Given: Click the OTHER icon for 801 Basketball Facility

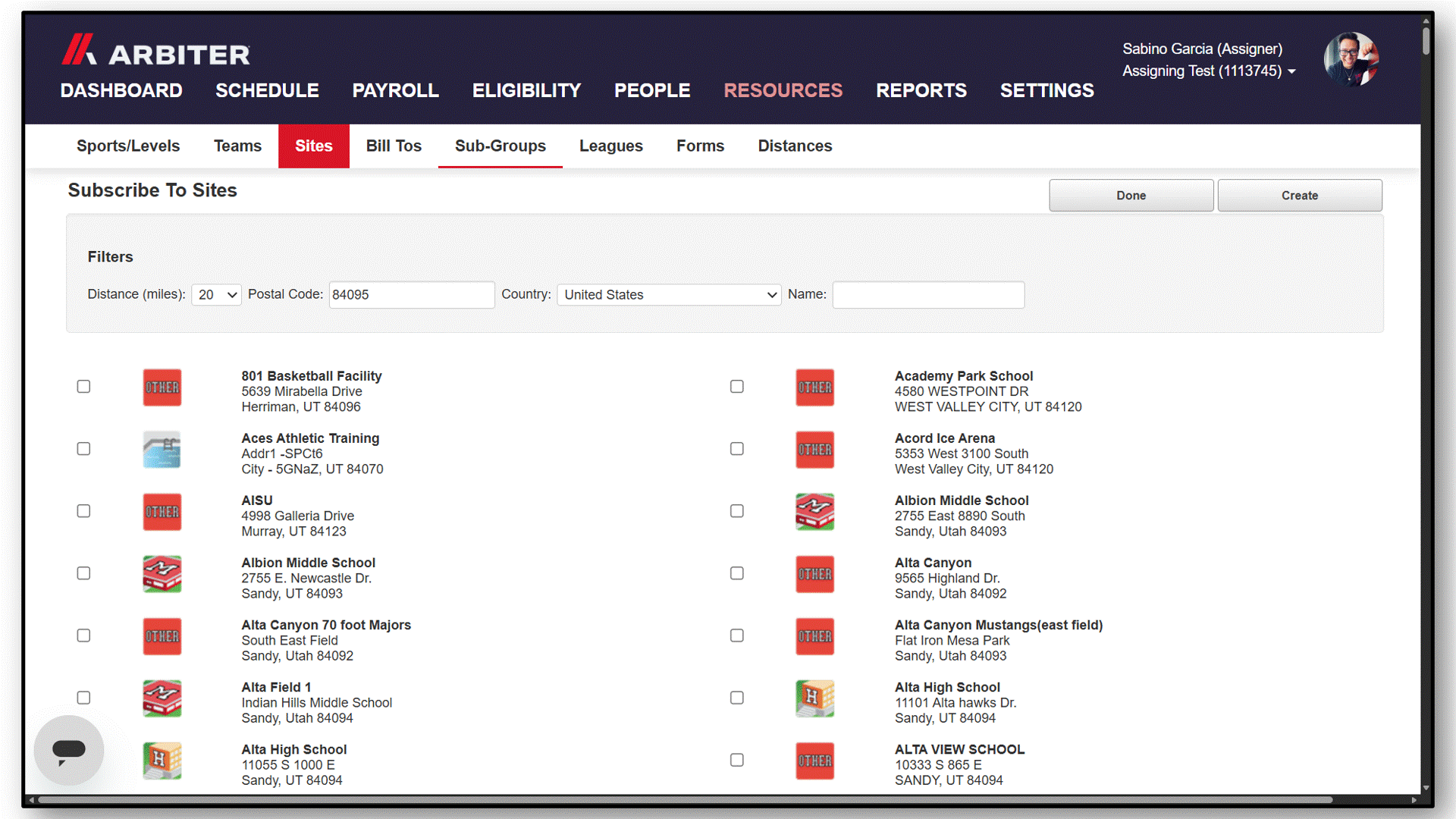Looking at the screenshot, I should click(162, 388).
